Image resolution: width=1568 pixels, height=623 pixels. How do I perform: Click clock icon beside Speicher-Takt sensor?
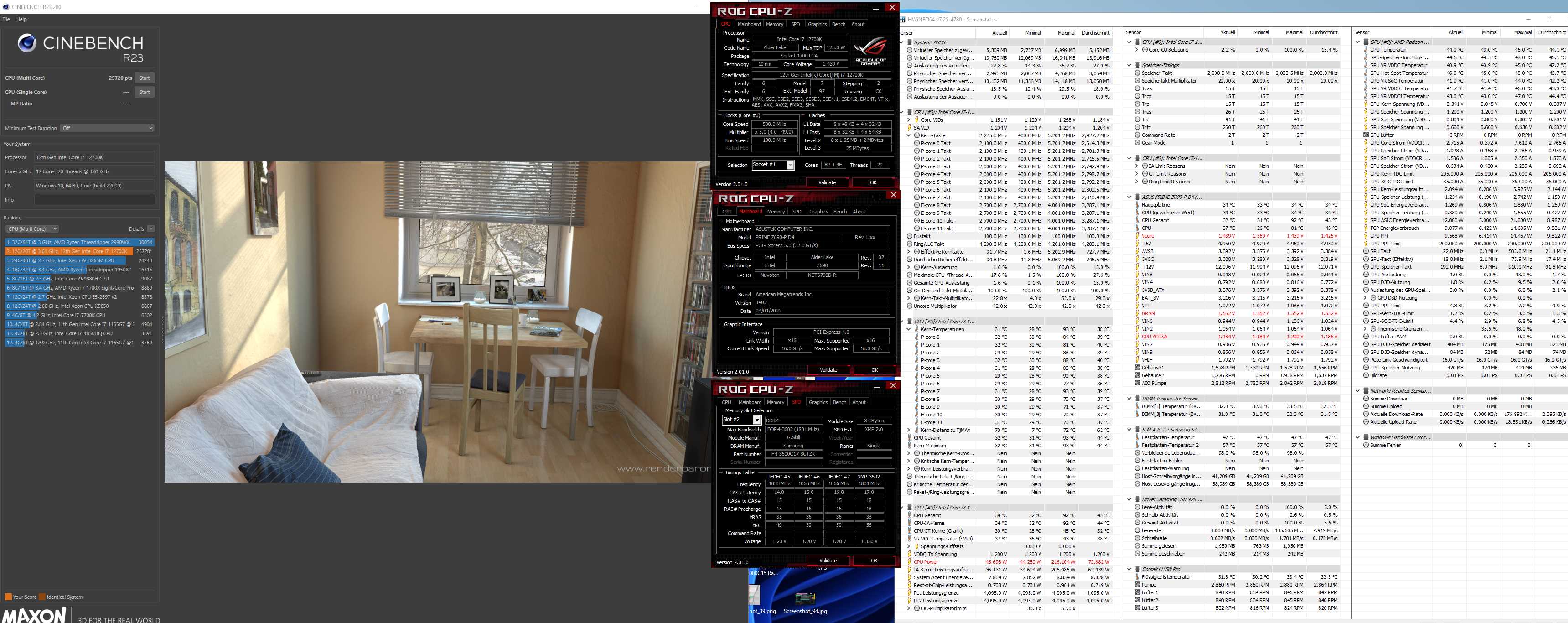(1137, 73)
